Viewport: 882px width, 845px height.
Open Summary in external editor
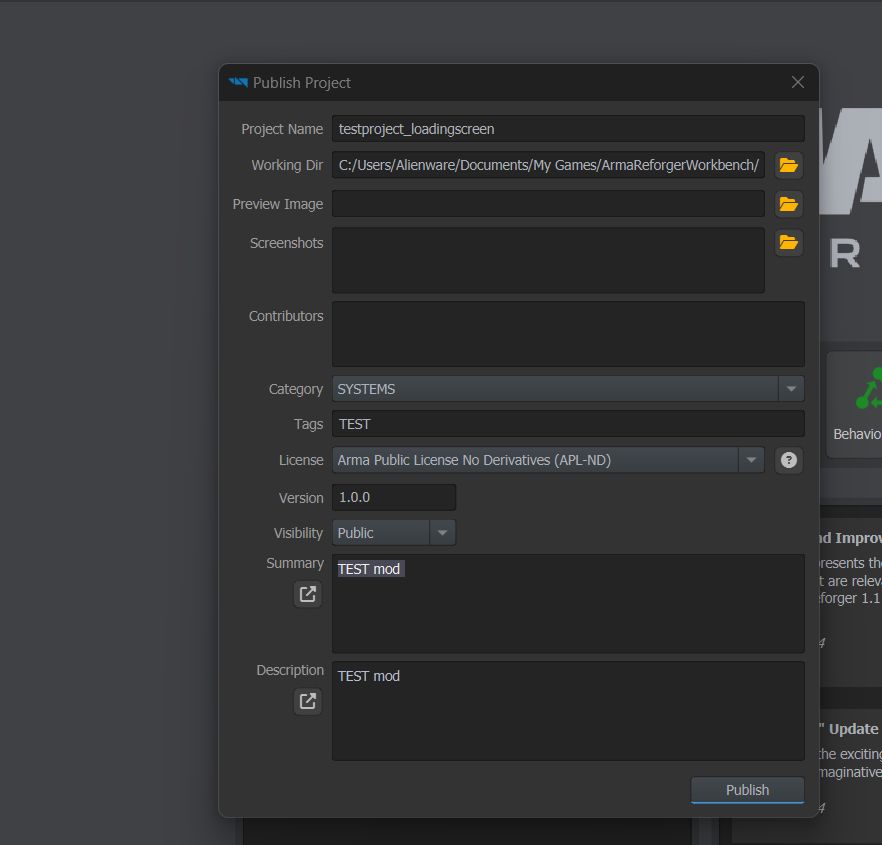point(308,594)
